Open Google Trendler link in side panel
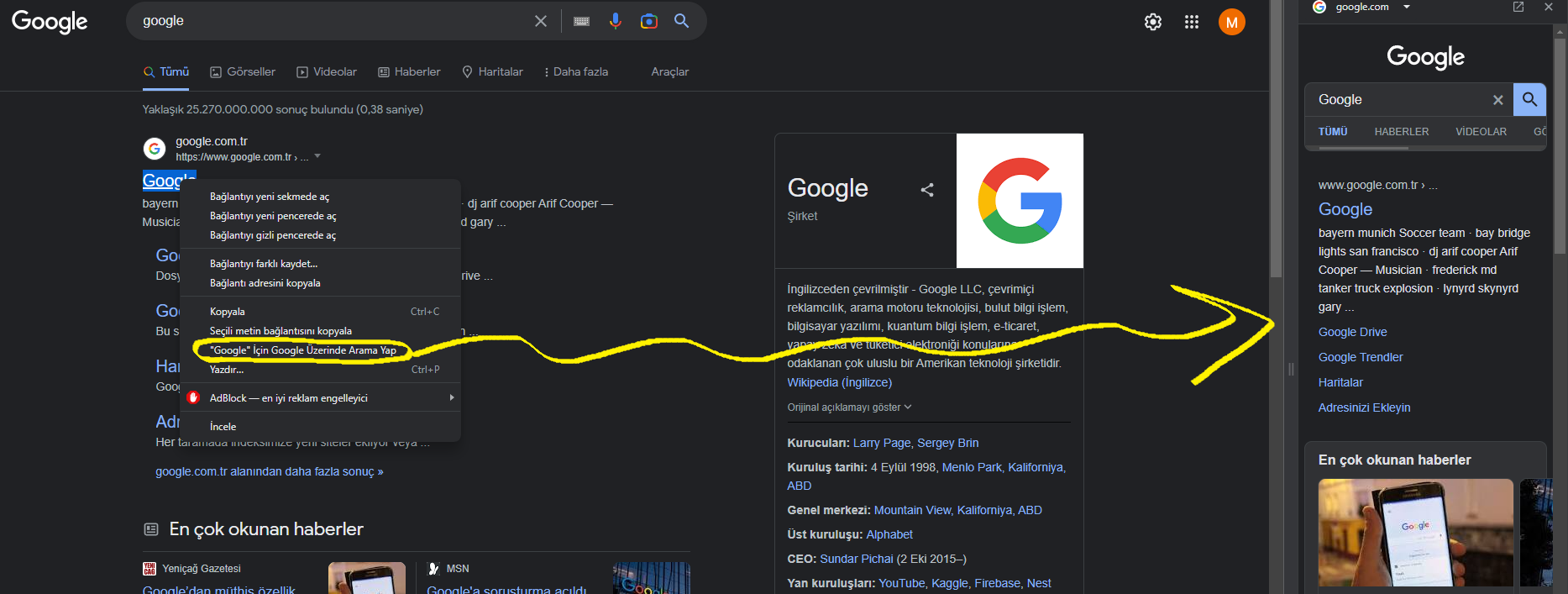Viewport: 1568px width, 594px height. 1361,357
